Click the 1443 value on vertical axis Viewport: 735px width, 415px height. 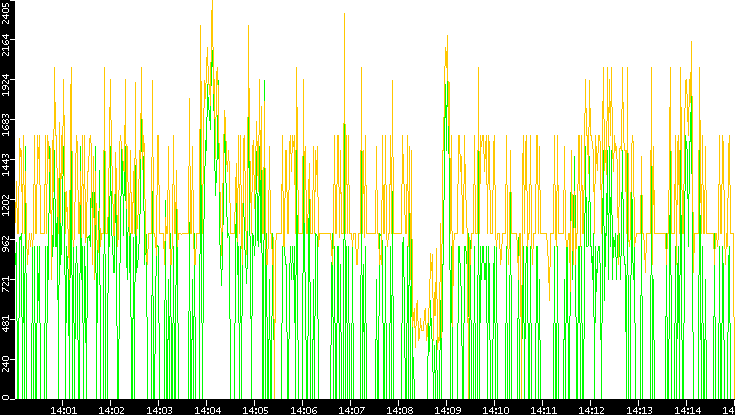click(x=6, y=166)
